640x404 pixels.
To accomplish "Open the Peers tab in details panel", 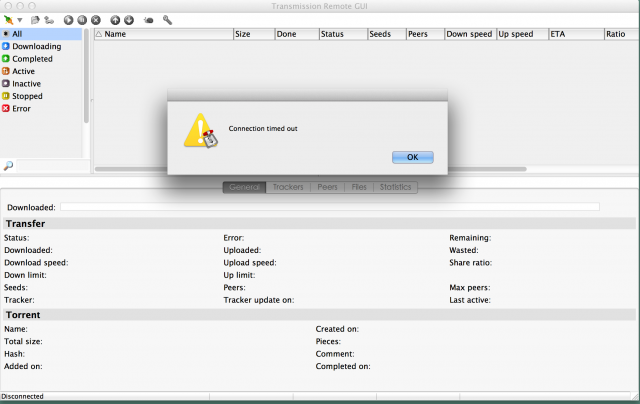I will [x=327, y=187].
